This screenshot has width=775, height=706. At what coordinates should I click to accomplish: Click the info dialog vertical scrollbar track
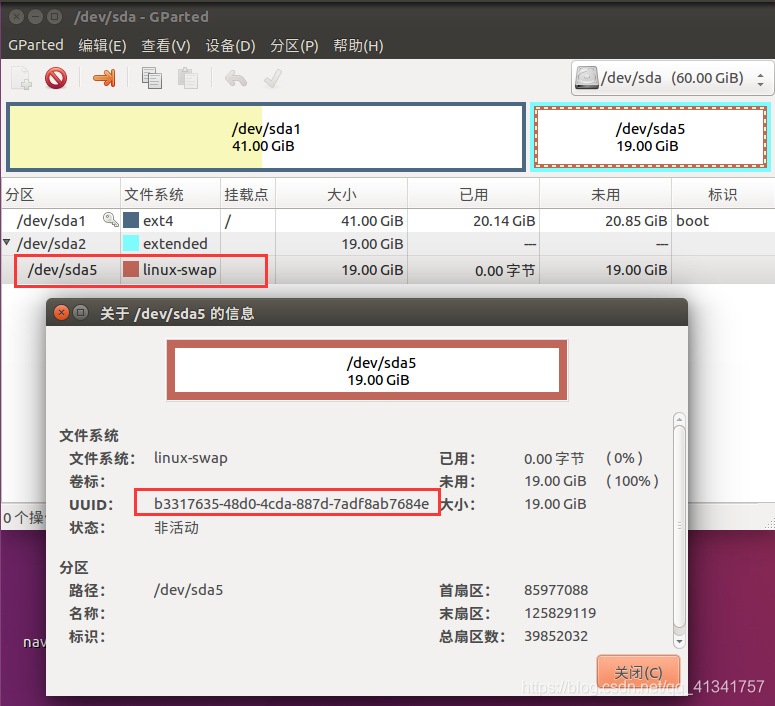(x=680, y=530)
